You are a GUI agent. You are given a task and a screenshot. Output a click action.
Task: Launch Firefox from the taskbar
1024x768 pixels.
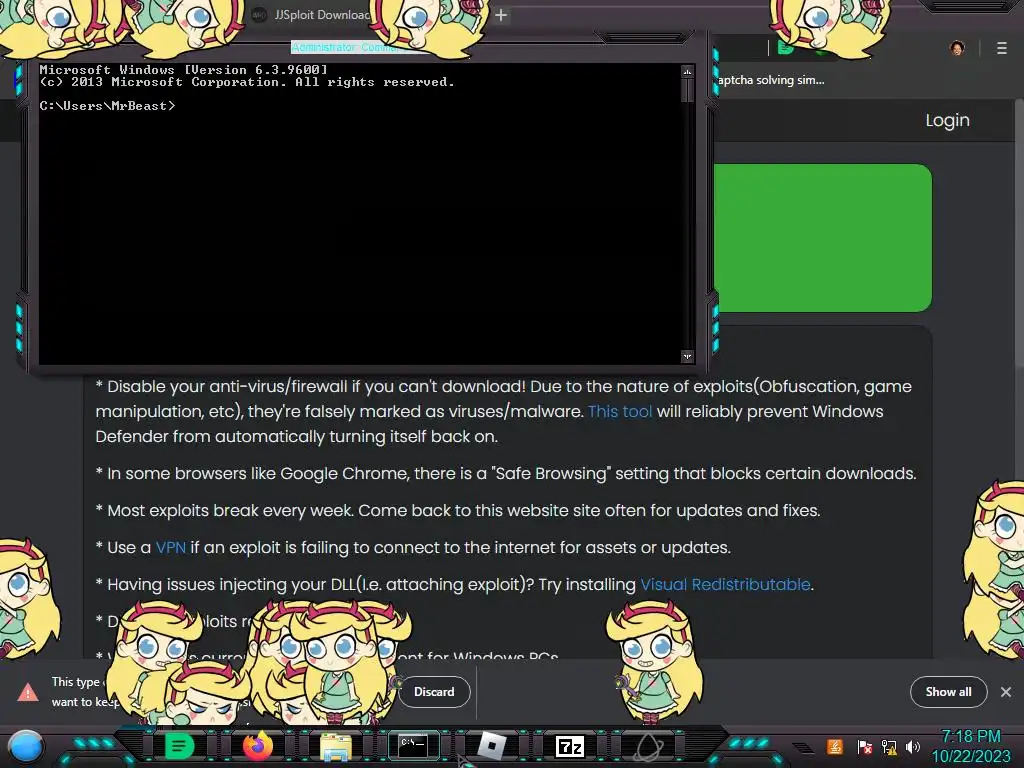(x=258, y=745)
